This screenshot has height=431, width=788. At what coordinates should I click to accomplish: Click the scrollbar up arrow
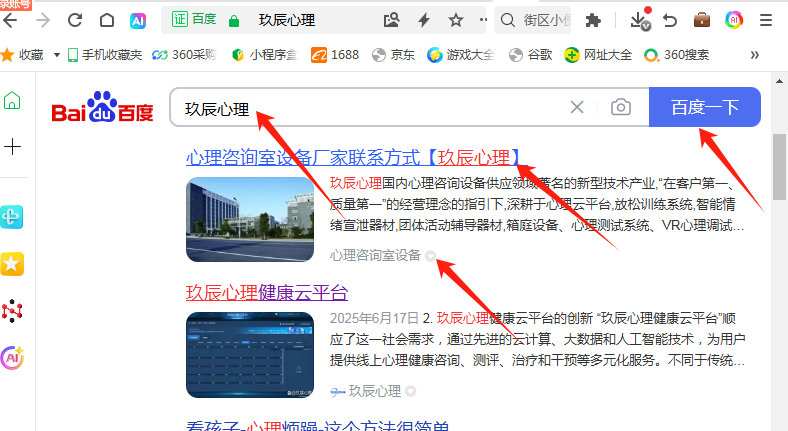tap(779, 80)
